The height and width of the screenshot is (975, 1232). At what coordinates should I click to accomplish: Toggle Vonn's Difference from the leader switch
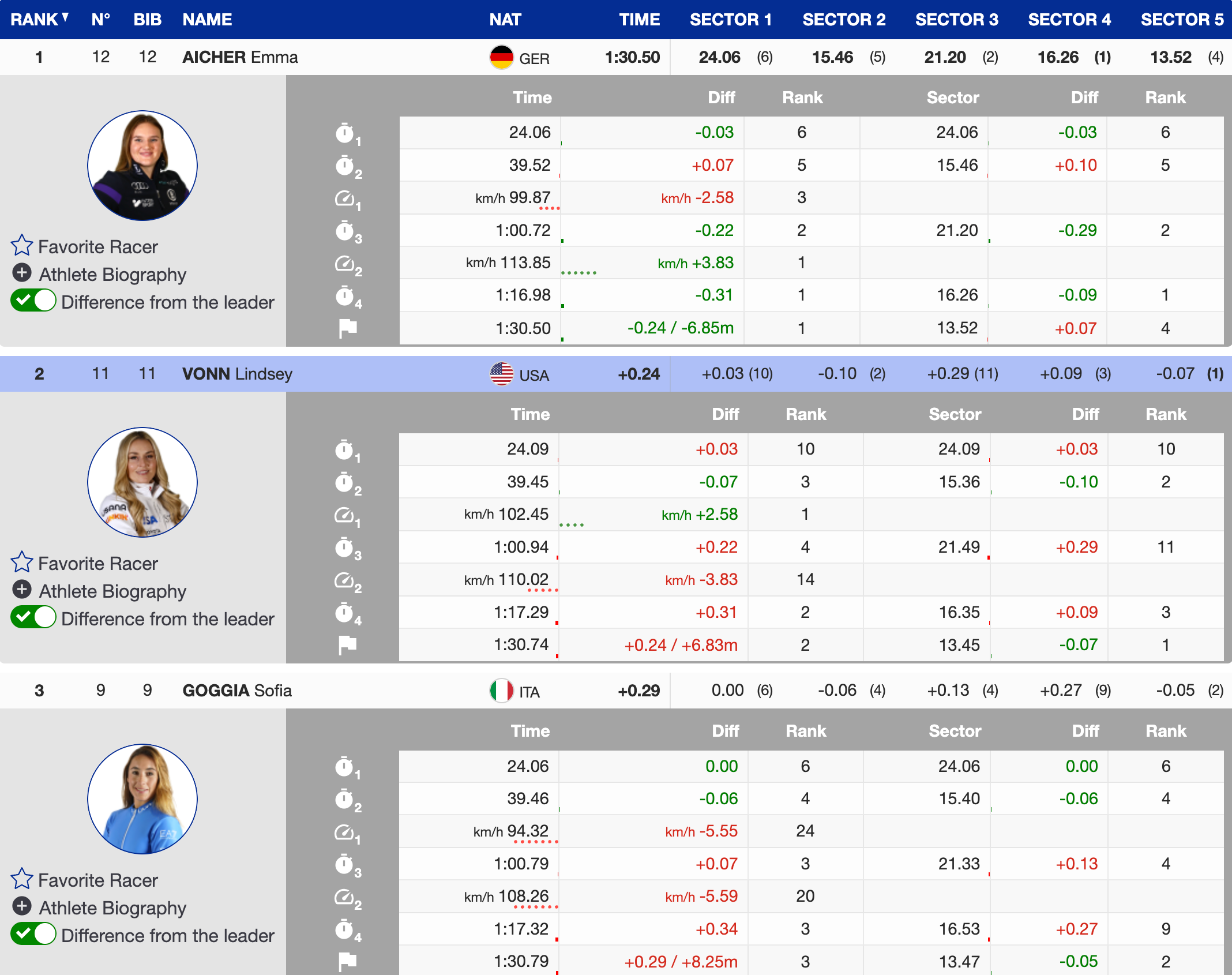(x=33, y=617)
